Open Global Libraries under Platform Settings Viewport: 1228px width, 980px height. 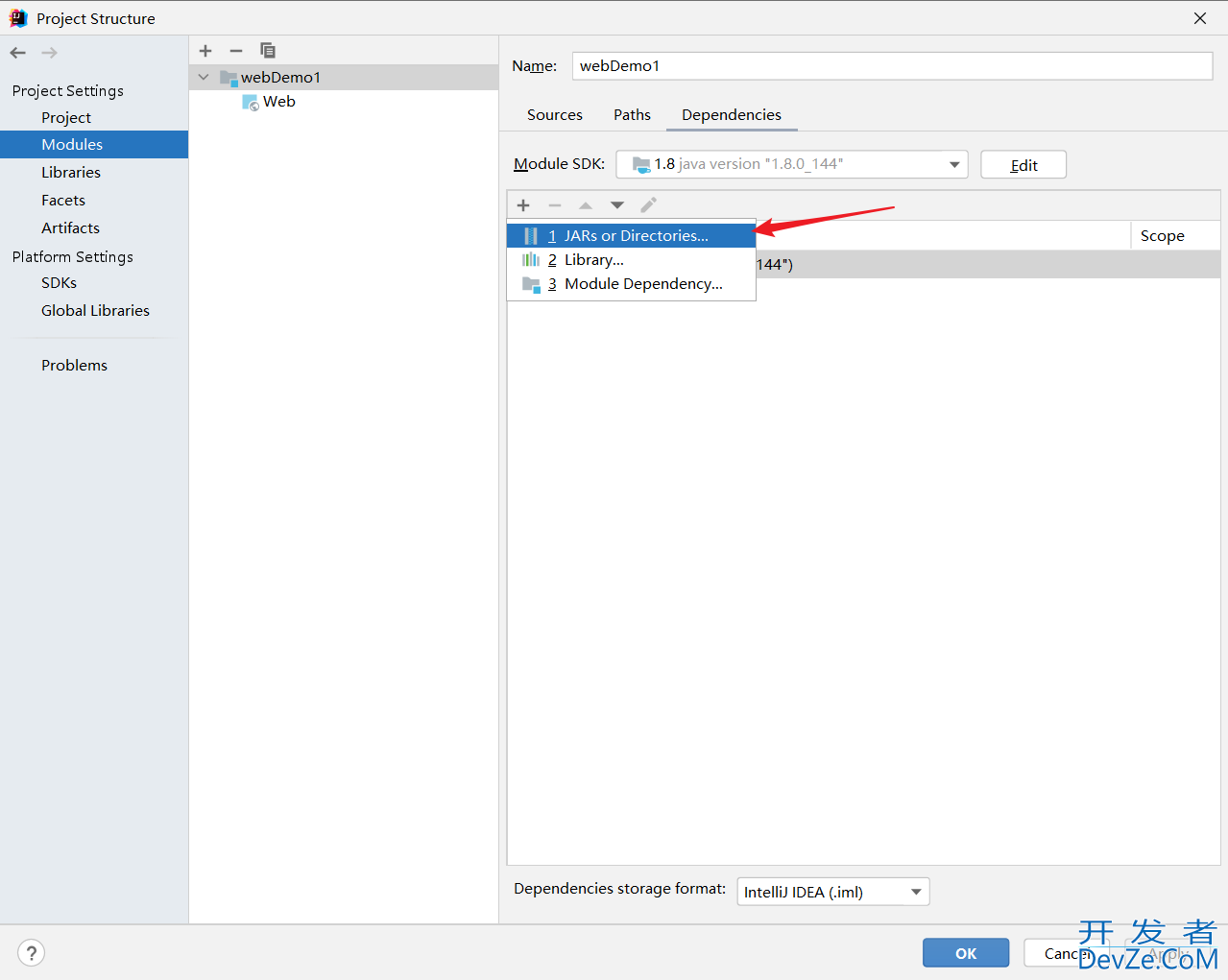click(x=94, y=311)
